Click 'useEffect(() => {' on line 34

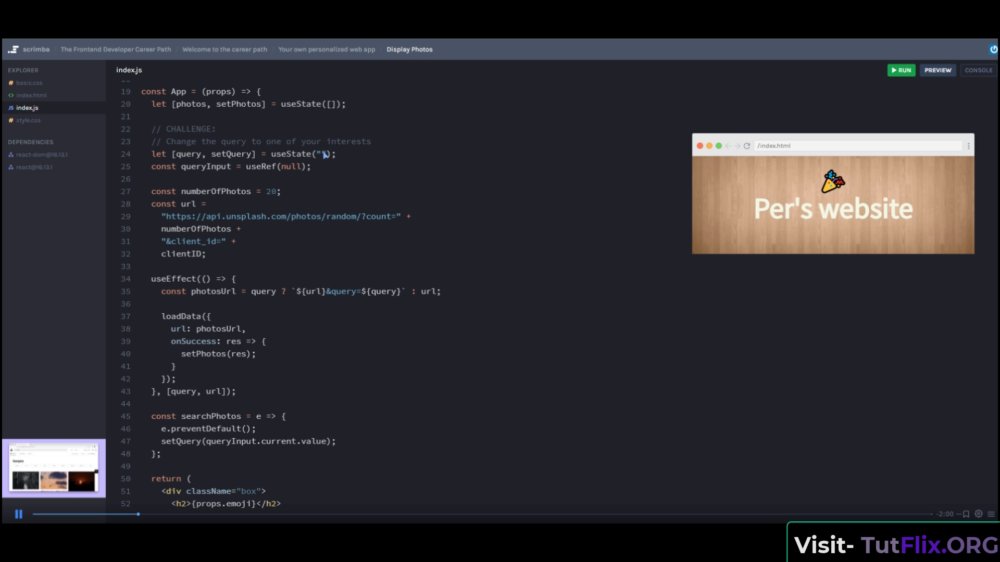pos(193,279)
